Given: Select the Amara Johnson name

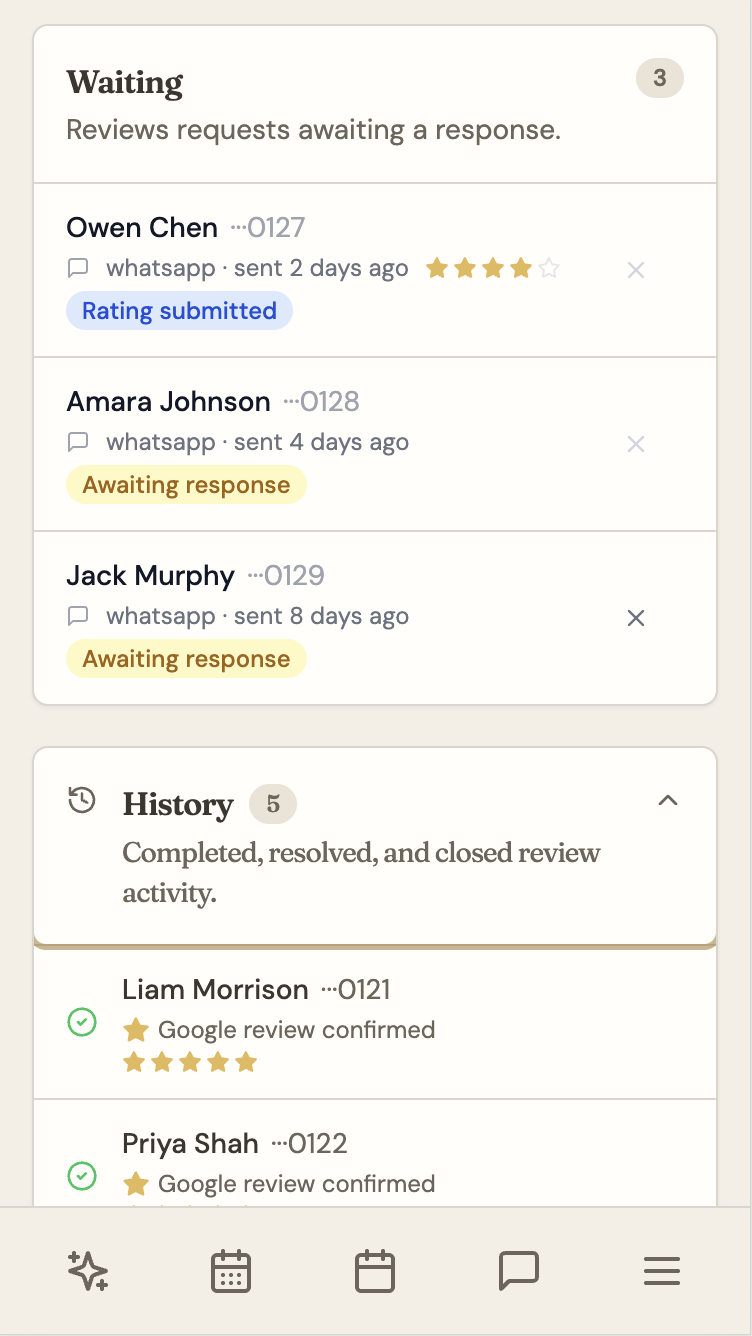Looking at the screenshot, I should click(x=169, y=402).
